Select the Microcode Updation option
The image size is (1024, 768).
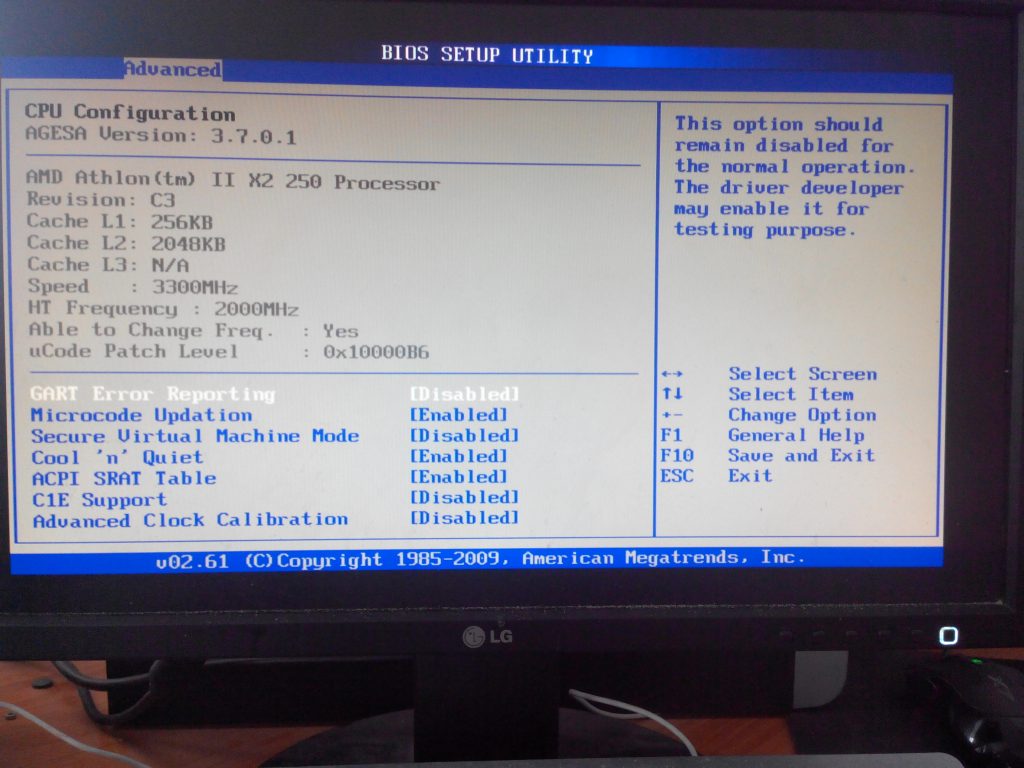142,415
